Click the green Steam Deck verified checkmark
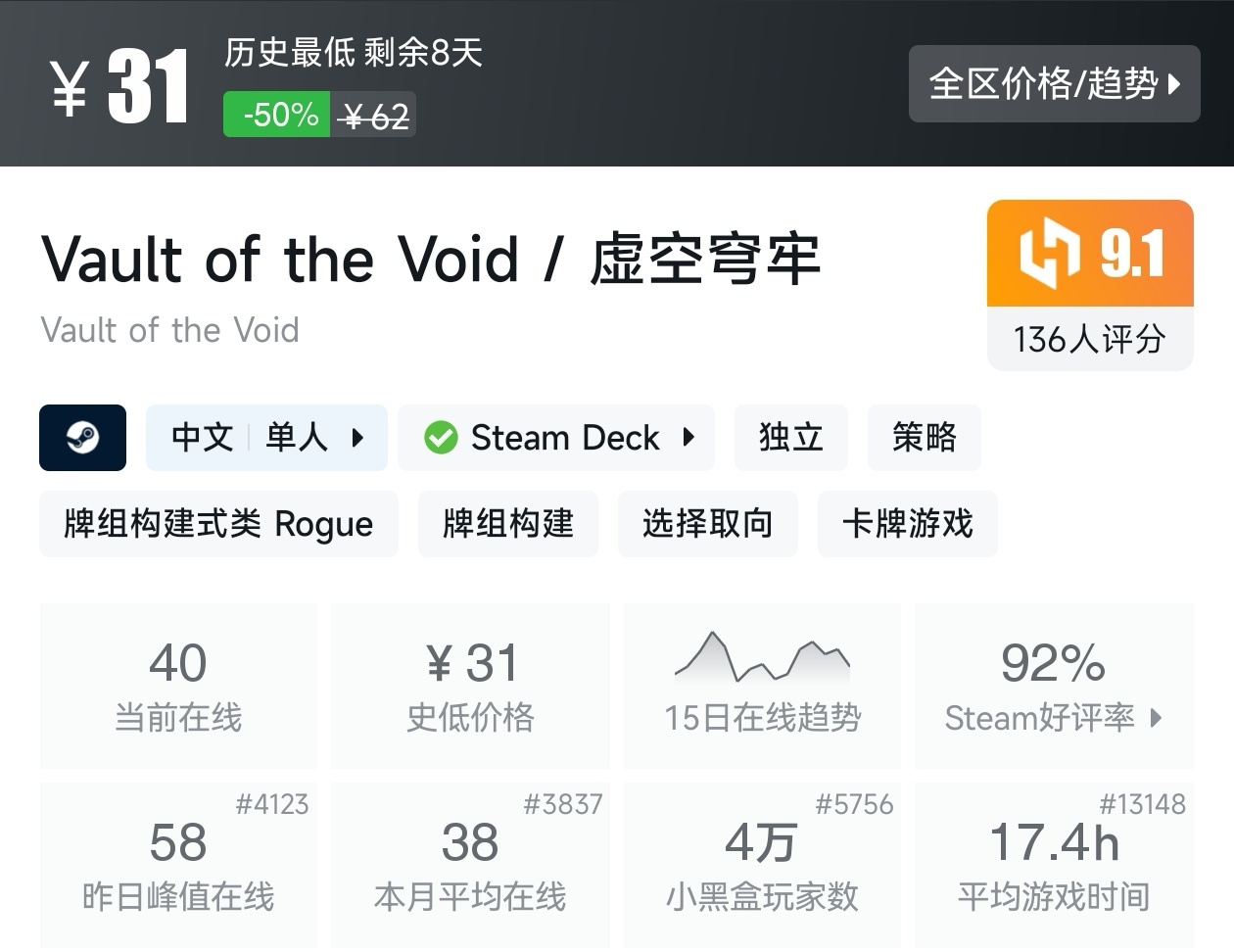The width and height of the screenshot is (1234, 952). click(441, 438)
